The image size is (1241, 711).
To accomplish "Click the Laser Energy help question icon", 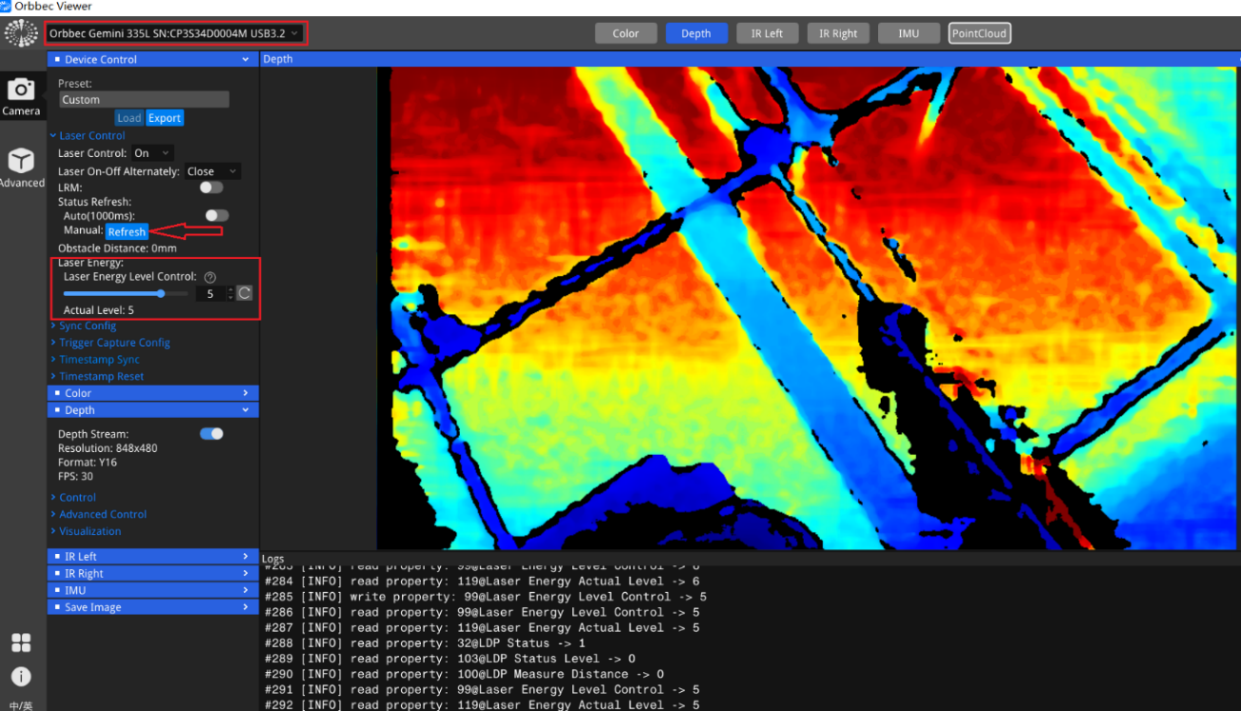I will pyautogui.click(x=209, y=277).
